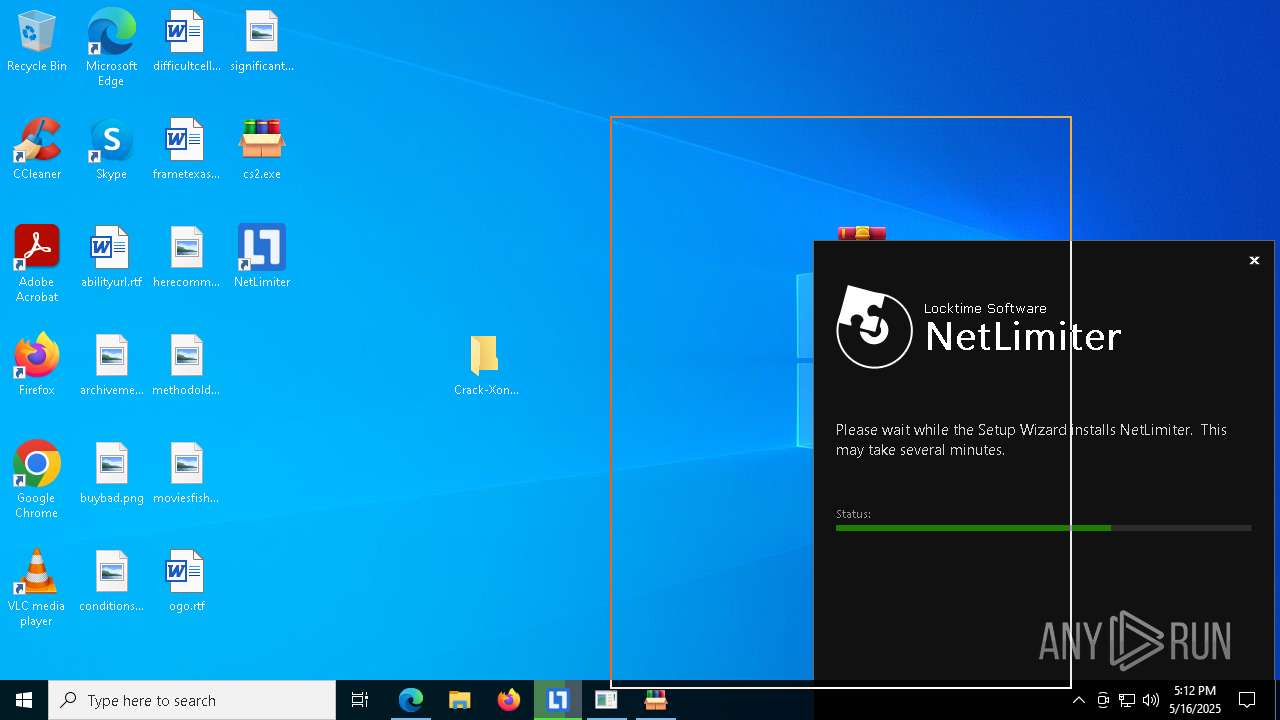Select the herecomm image file icon
Screen dimensions: 1280x720
pyautogui.click(x=186, y=258)
